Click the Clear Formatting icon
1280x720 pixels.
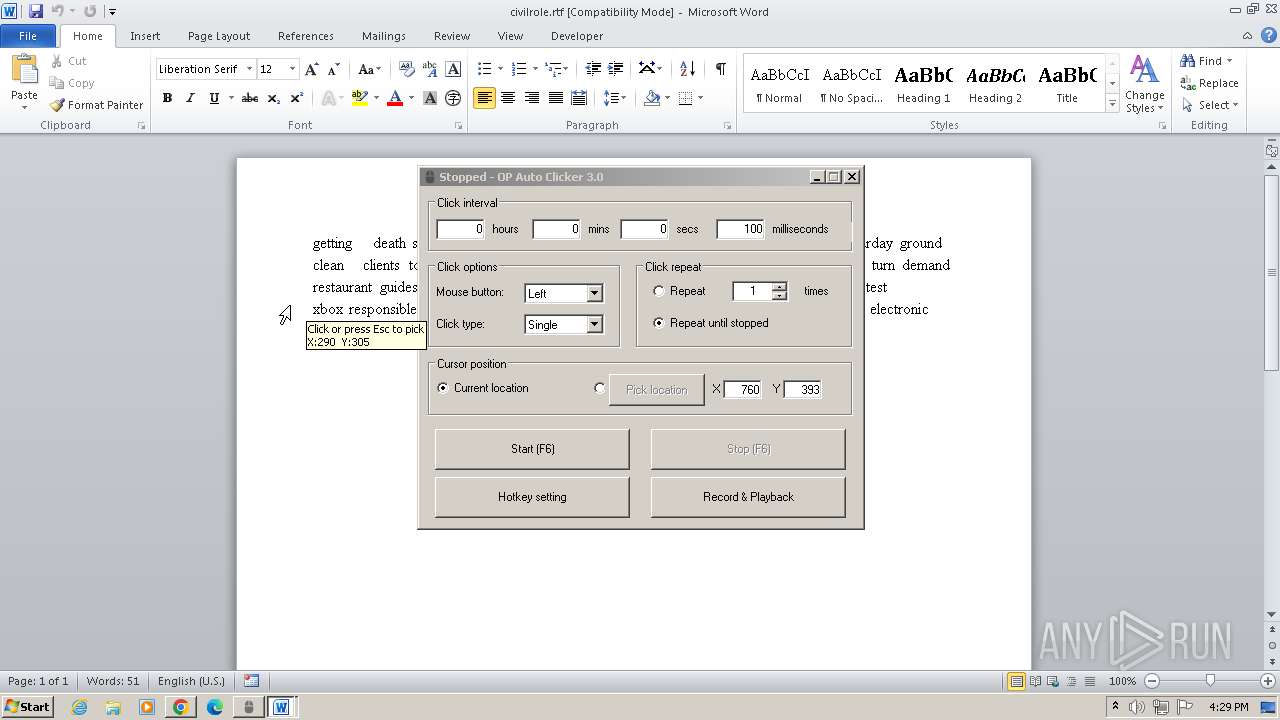pyautogui.click(x=406, y=69)
